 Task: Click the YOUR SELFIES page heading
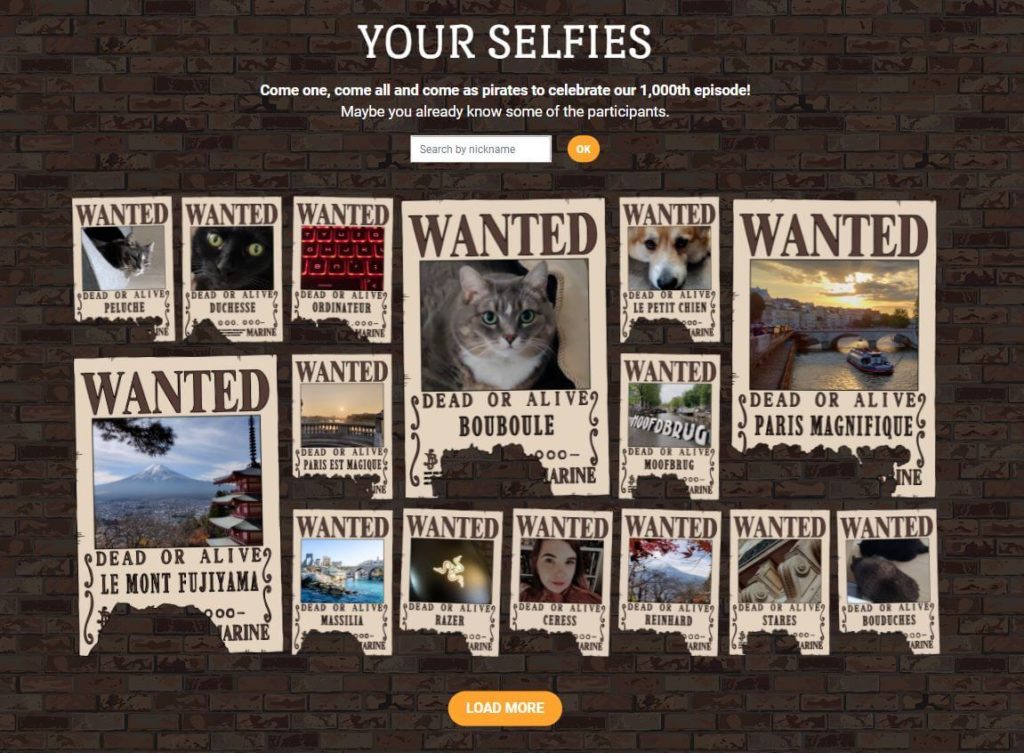[505, 42]
